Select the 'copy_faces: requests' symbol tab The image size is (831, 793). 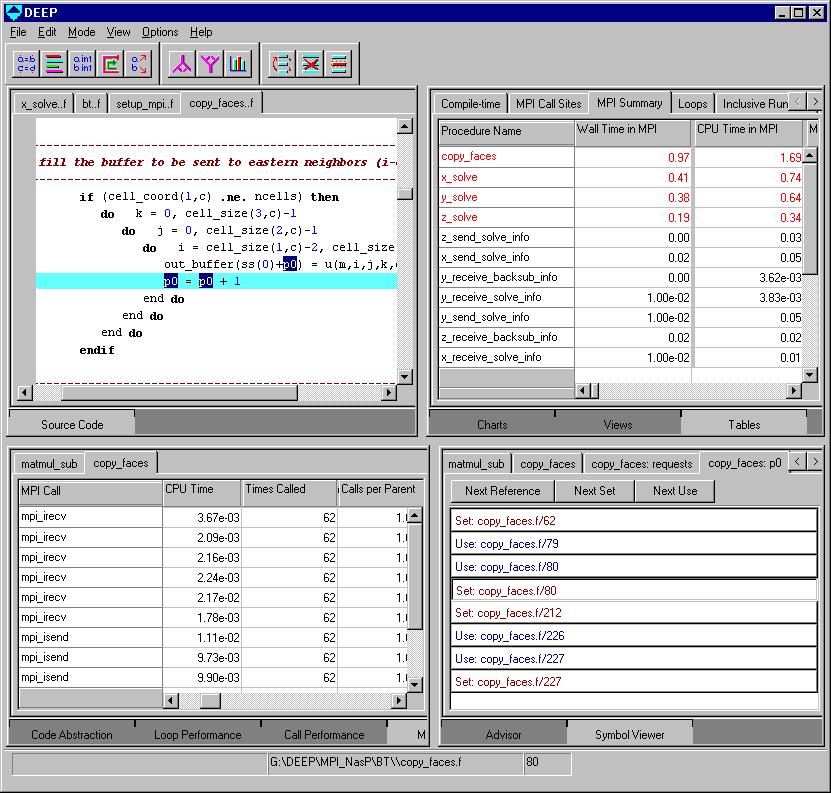[642, 464]
